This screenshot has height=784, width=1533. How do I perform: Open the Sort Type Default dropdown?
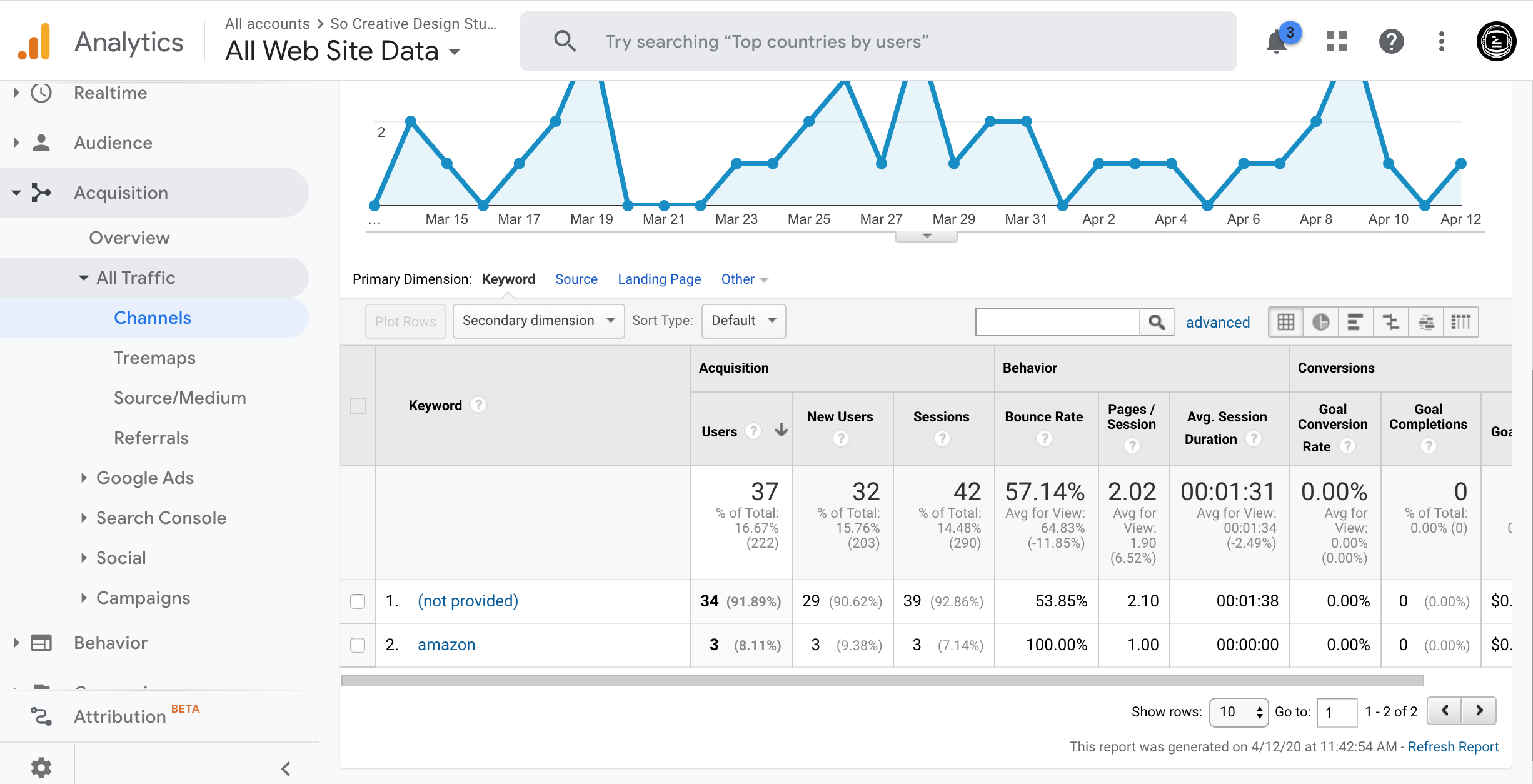point(743,321)
